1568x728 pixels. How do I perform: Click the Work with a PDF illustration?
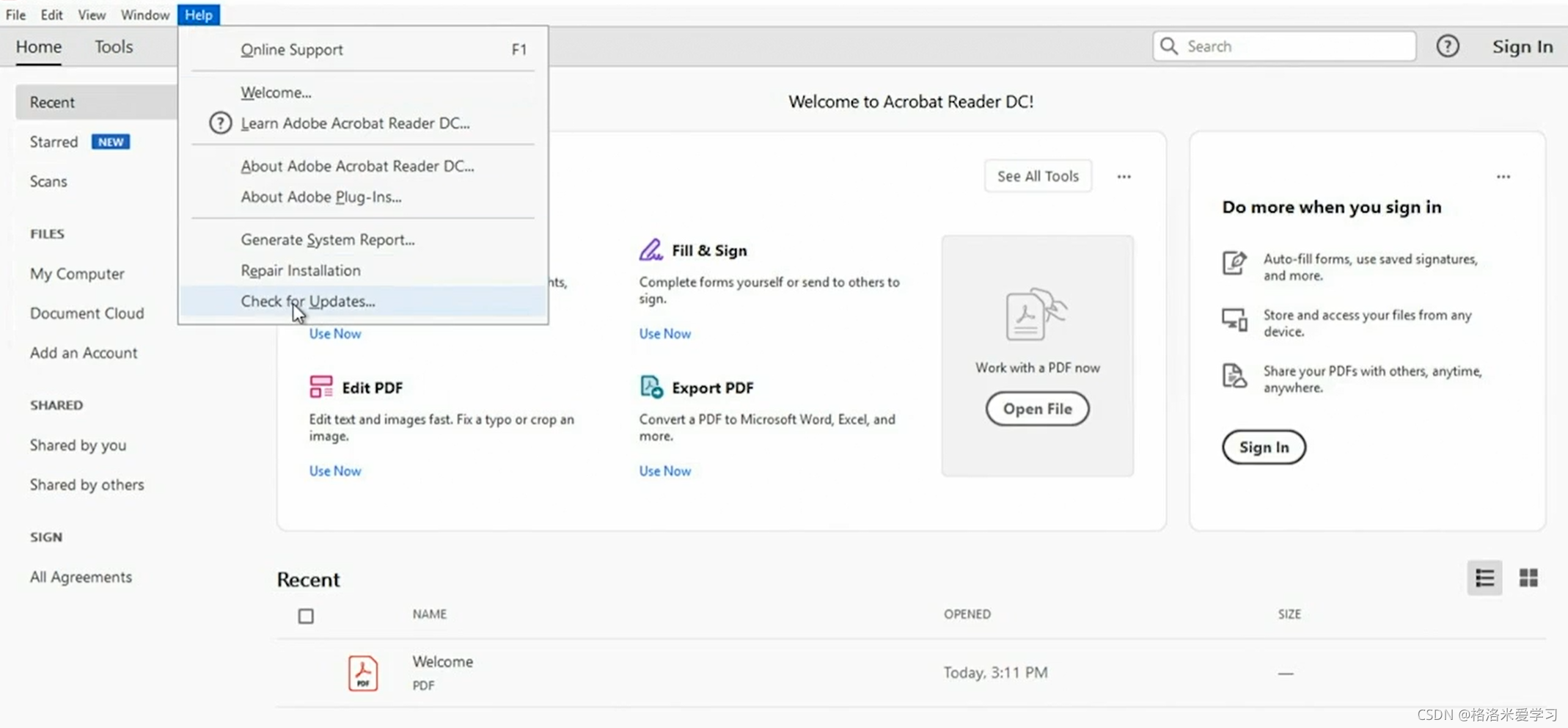1036,315
